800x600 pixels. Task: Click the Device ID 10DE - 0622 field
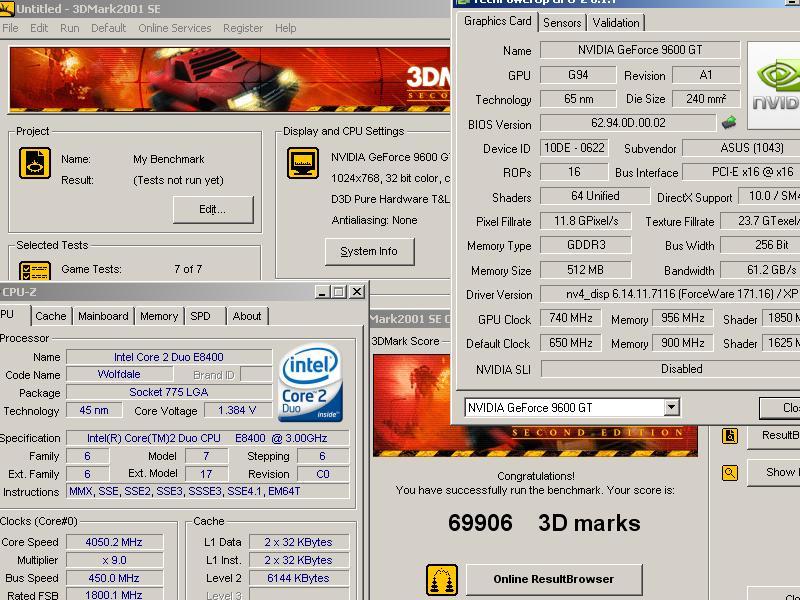574,148
